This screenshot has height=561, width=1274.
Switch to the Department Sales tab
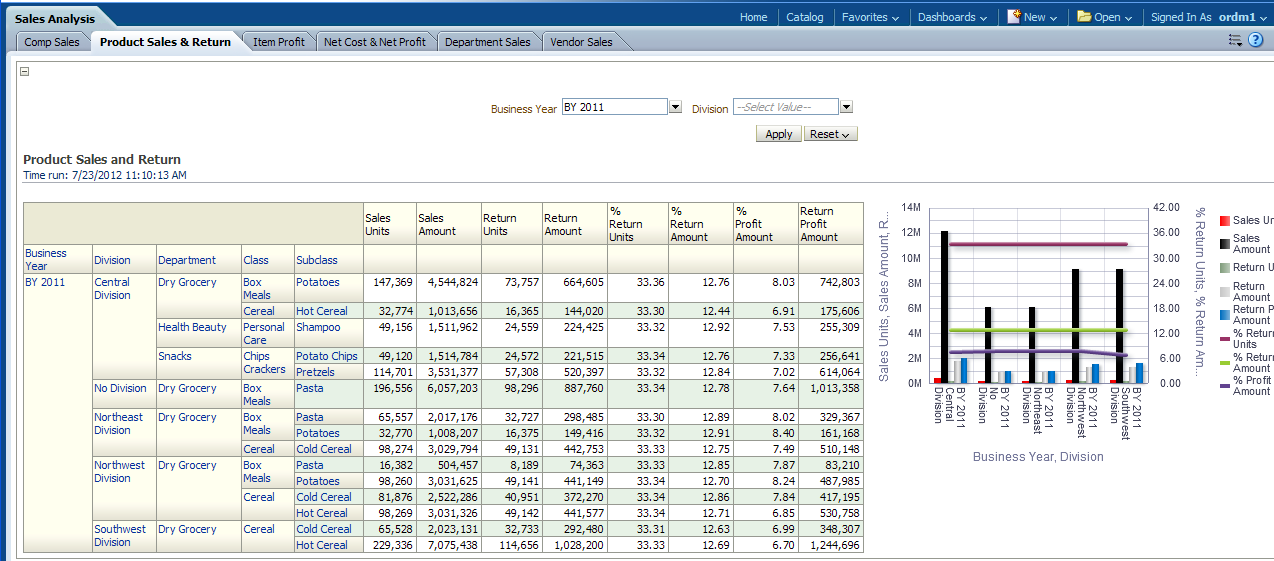point(487,42)
